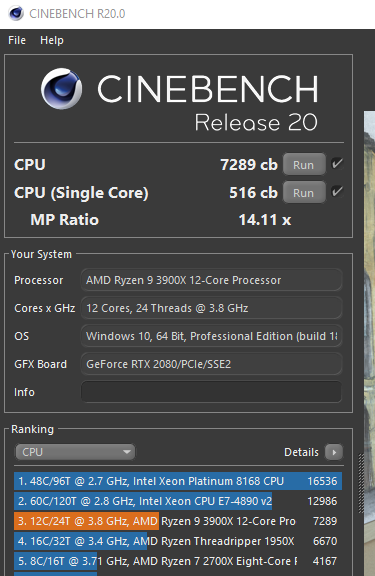The width and height of the screenshot is (375, 576).
Task: Click the Cinebench logo sphere in header
Action: [61, 89]
